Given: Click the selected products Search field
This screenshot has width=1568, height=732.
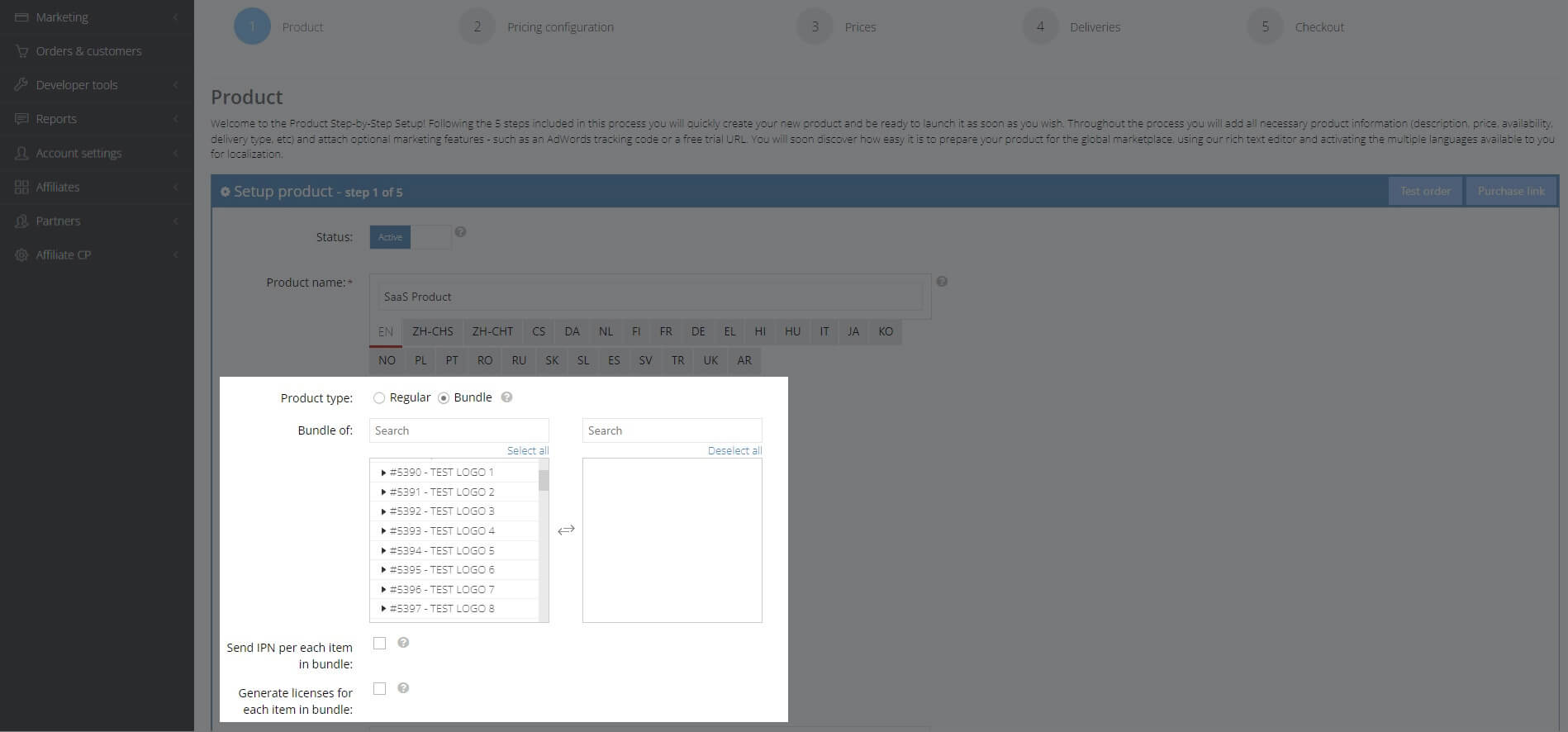Looking at the screenshot, I should (672, 430).
